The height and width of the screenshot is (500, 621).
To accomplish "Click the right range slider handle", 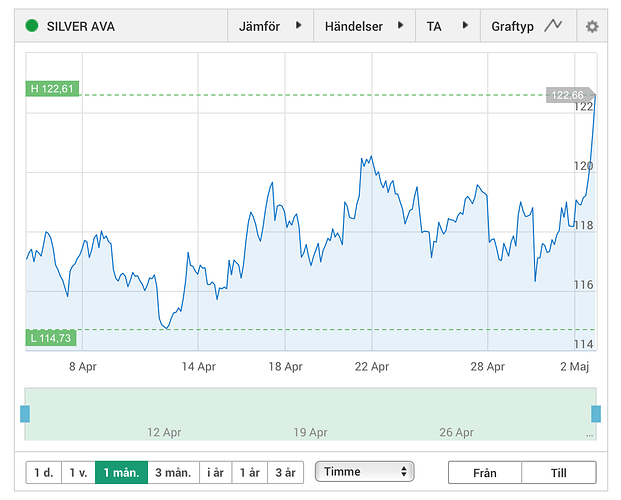I will click(596, 414).
